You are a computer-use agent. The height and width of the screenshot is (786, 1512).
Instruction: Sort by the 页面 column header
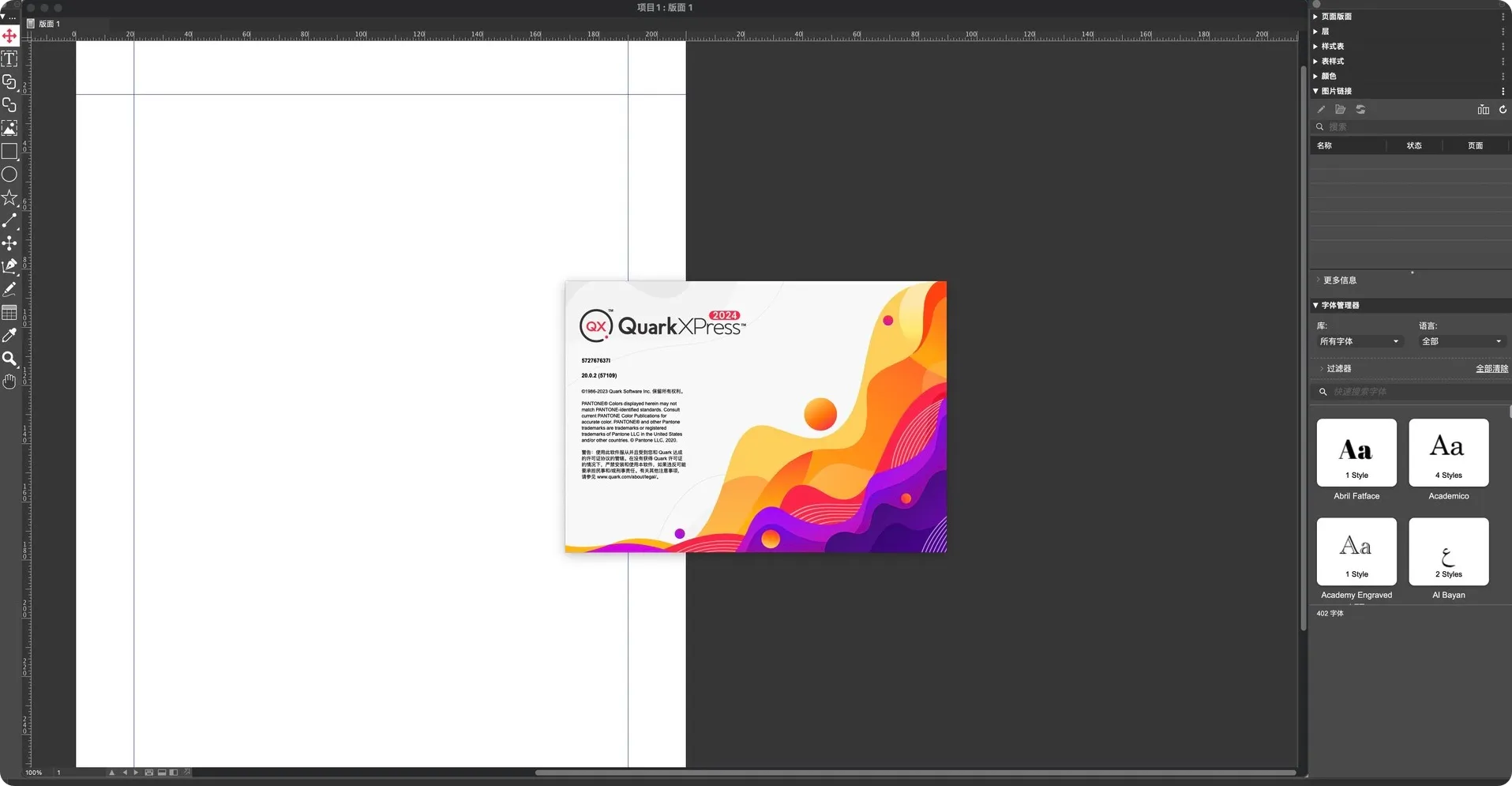pyautogui.click(x=1476, y=146)
